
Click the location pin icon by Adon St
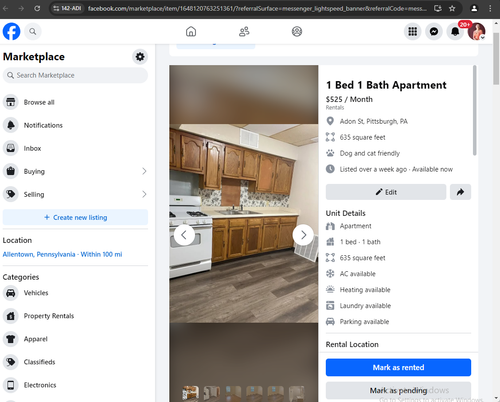point(330,121)
